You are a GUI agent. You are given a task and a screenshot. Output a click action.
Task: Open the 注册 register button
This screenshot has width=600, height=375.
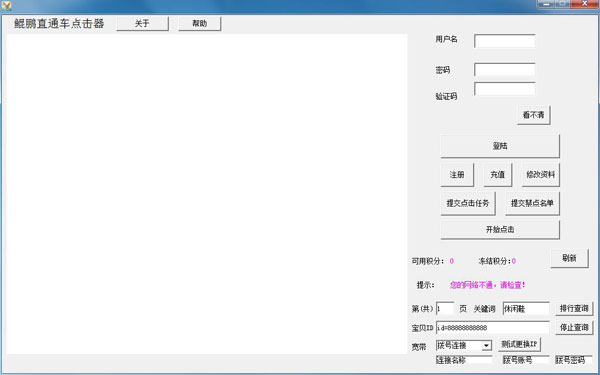click(457, 174)
